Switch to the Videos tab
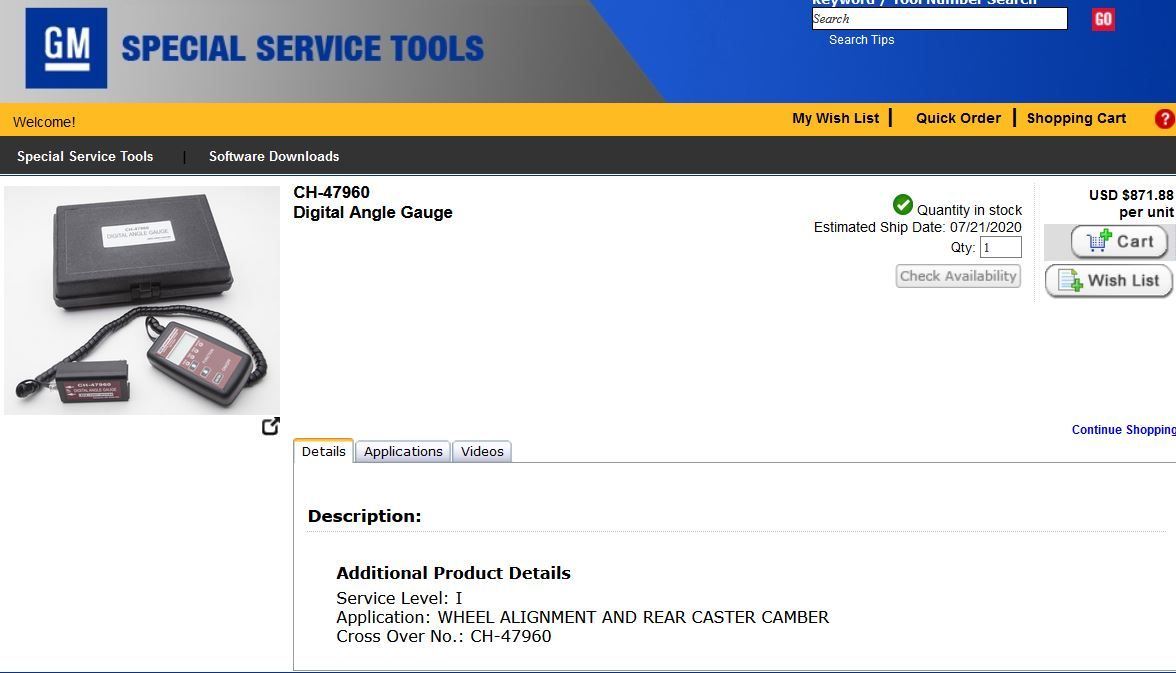 click(482, 451)
